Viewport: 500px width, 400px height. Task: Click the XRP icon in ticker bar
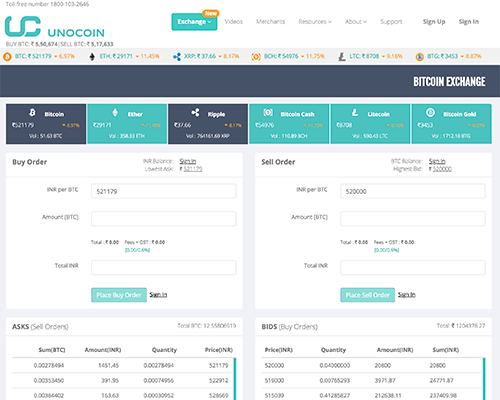pyautogui.click(x=177, y=57)
